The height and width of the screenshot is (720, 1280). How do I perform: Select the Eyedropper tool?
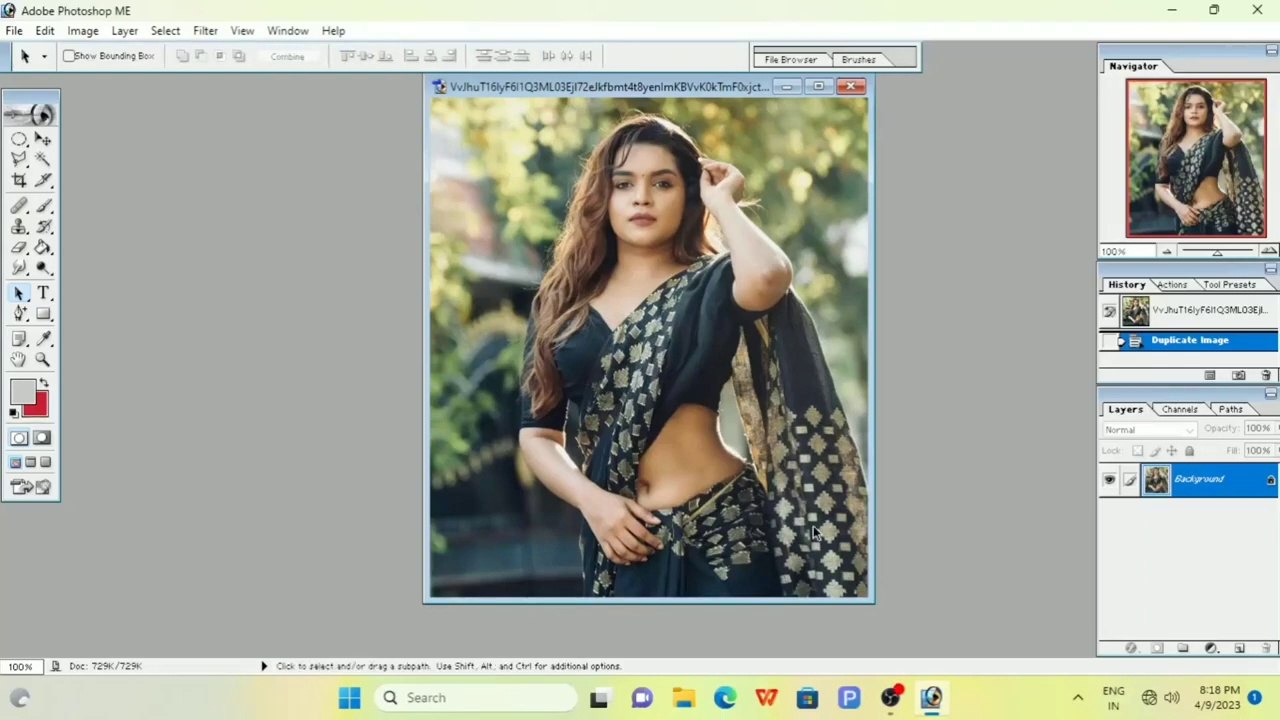[43, 339]
